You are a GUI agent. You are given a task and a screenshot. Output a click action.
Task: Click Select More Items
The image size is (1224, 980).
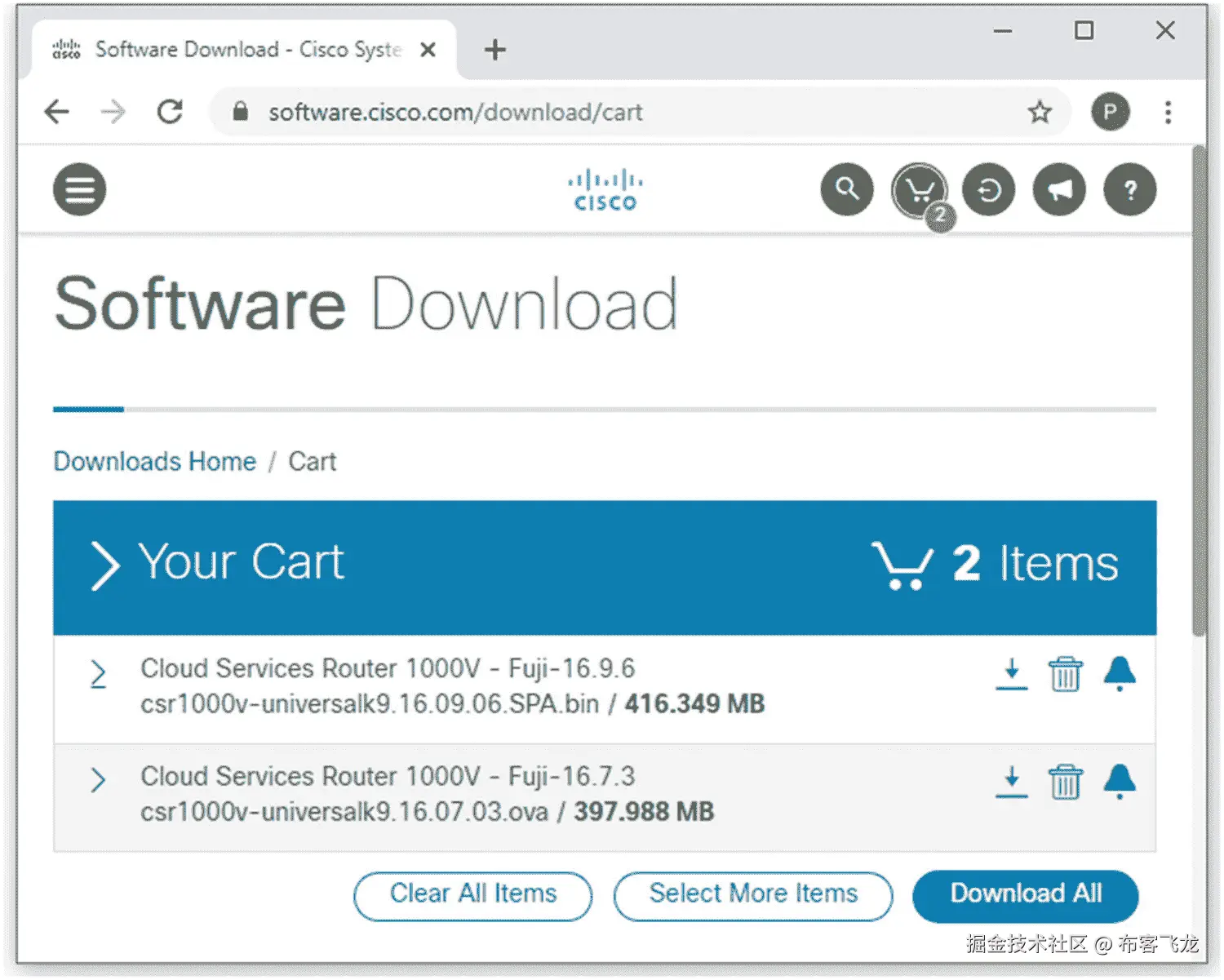pos(753,896)
